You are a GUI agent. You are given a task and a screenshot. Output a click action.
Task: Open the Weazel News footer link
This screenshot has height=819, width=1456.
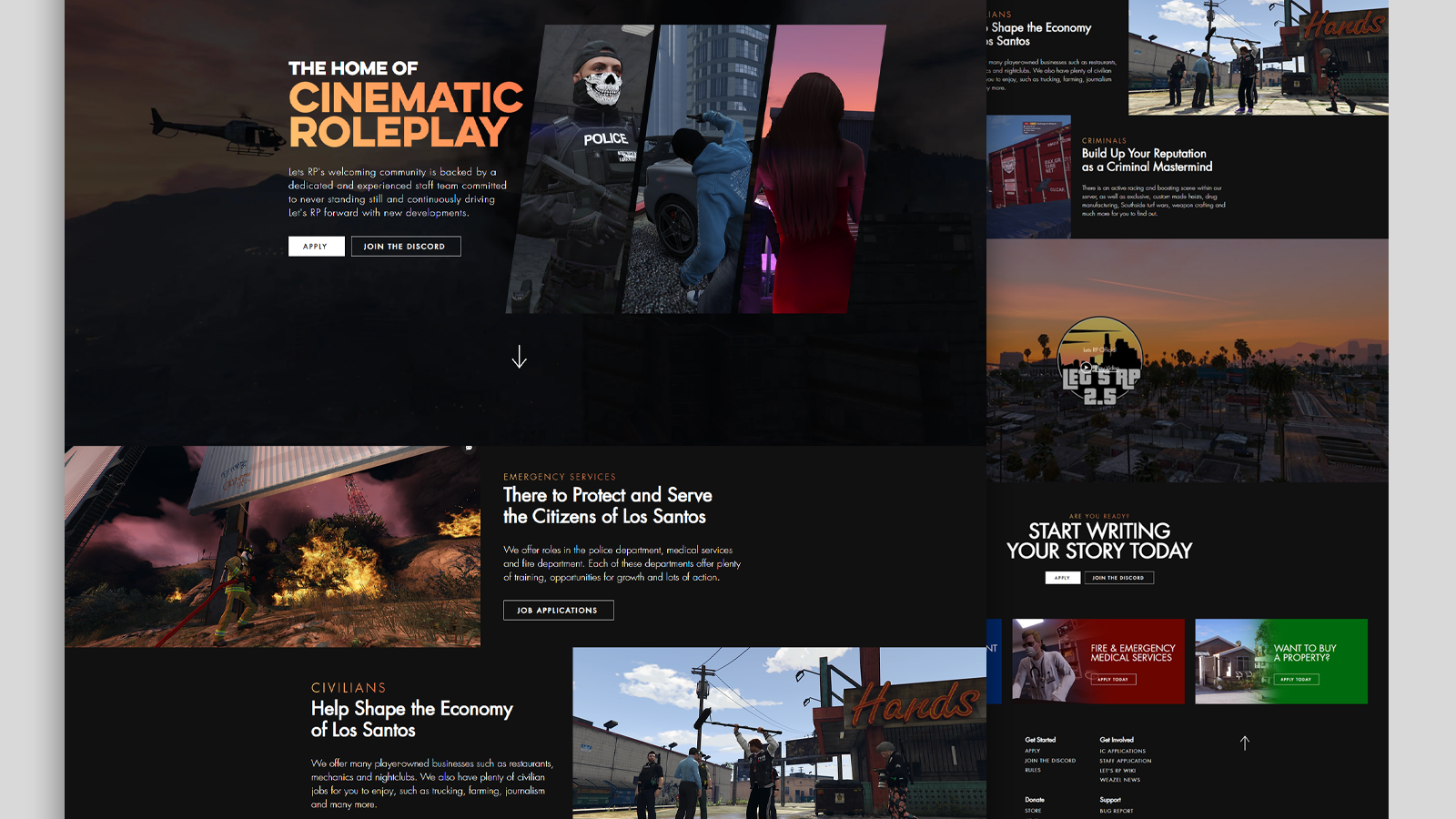tap(1119, 780)
